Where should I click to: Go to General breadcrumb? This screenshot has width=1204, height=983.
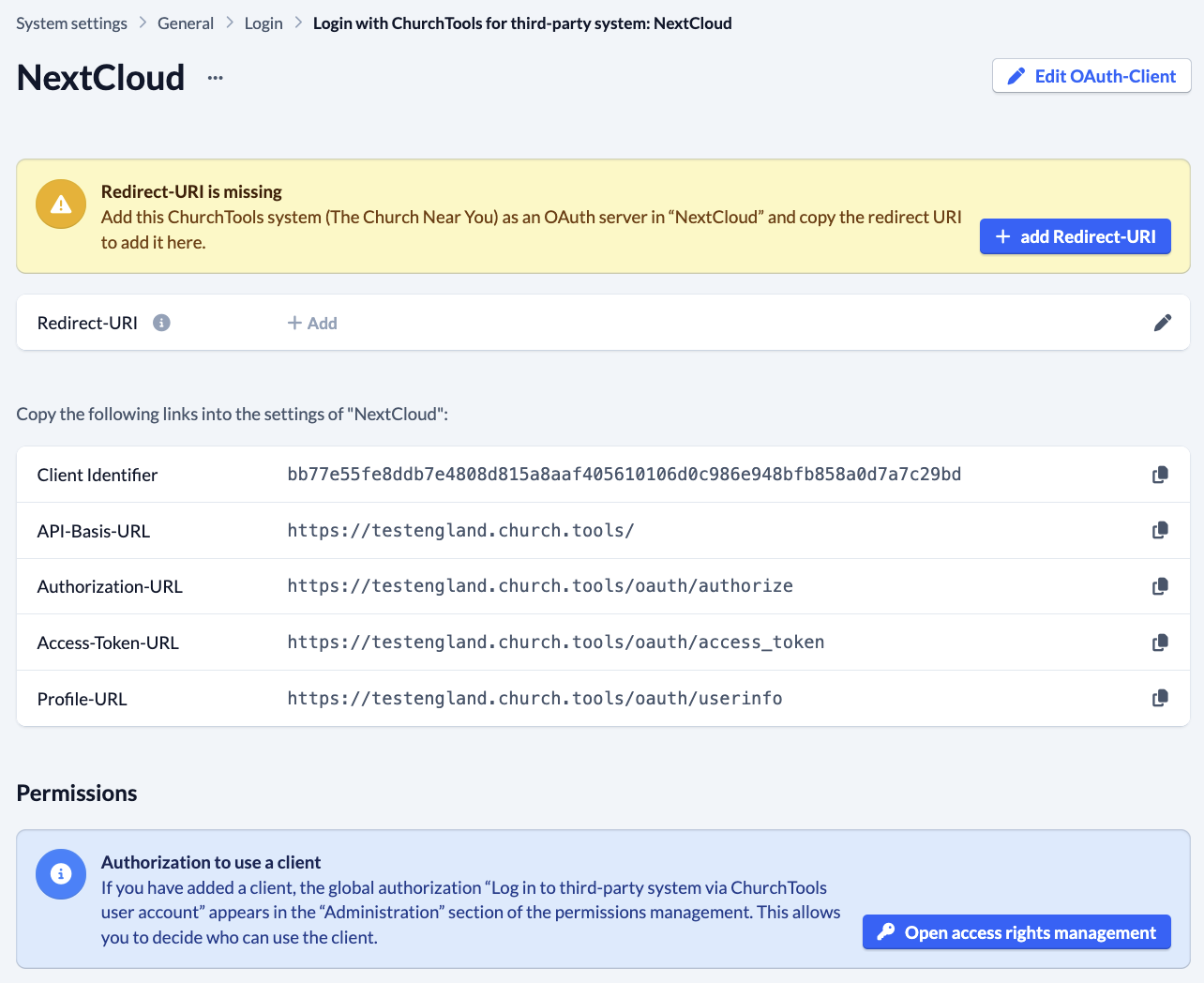pos(186,23)
